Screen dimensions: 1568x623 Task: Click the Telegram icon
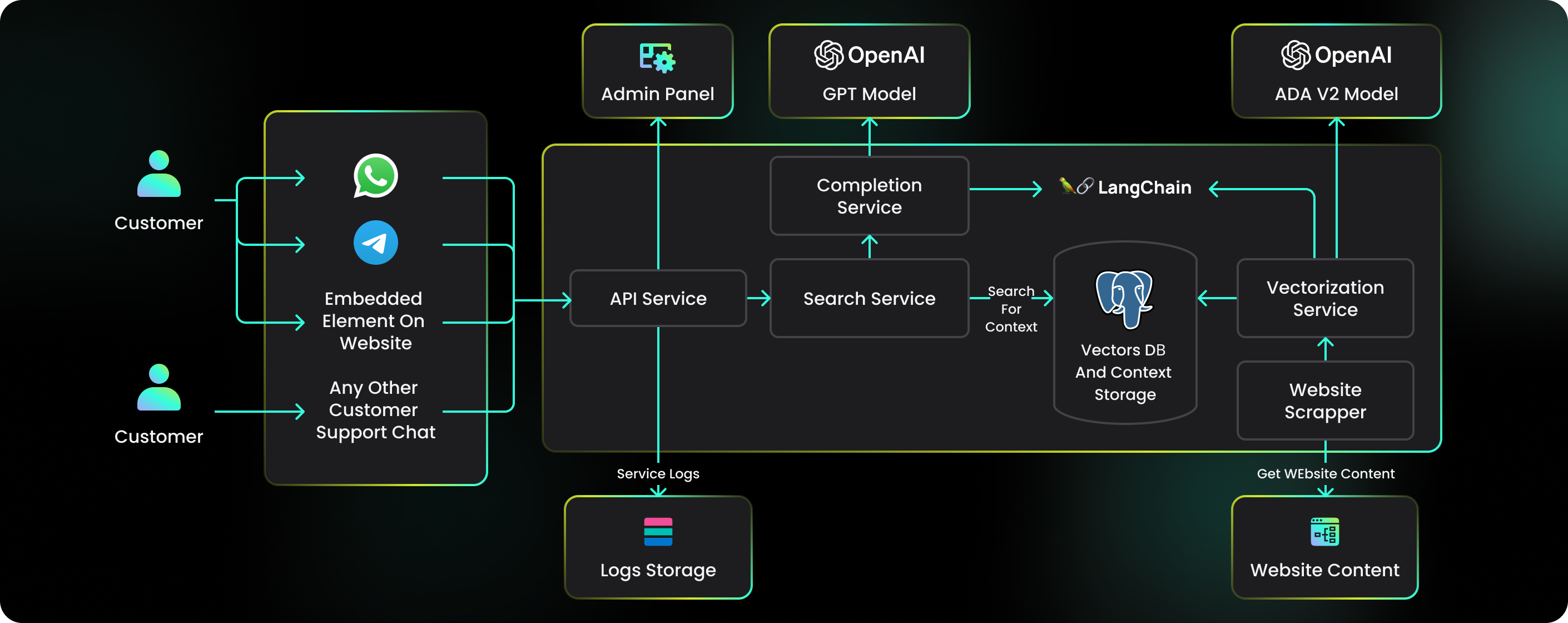point(375,243)
